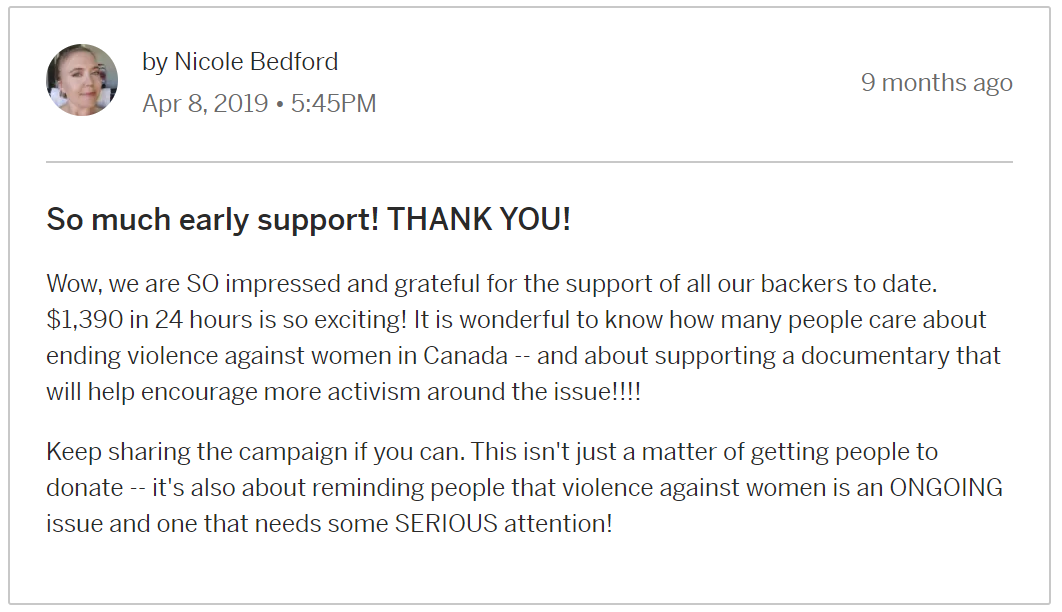Click the paragraph starting Keep sharing the campaign

tap(524, 487)
